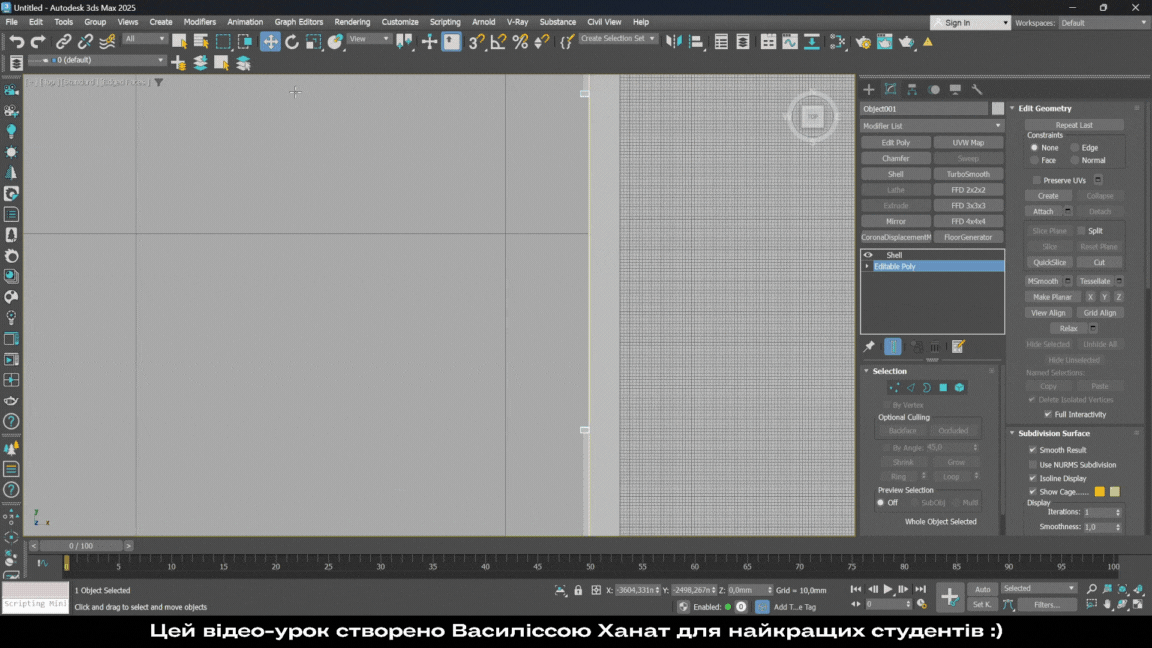Open the Create panel plus tab

coord(869,90)
